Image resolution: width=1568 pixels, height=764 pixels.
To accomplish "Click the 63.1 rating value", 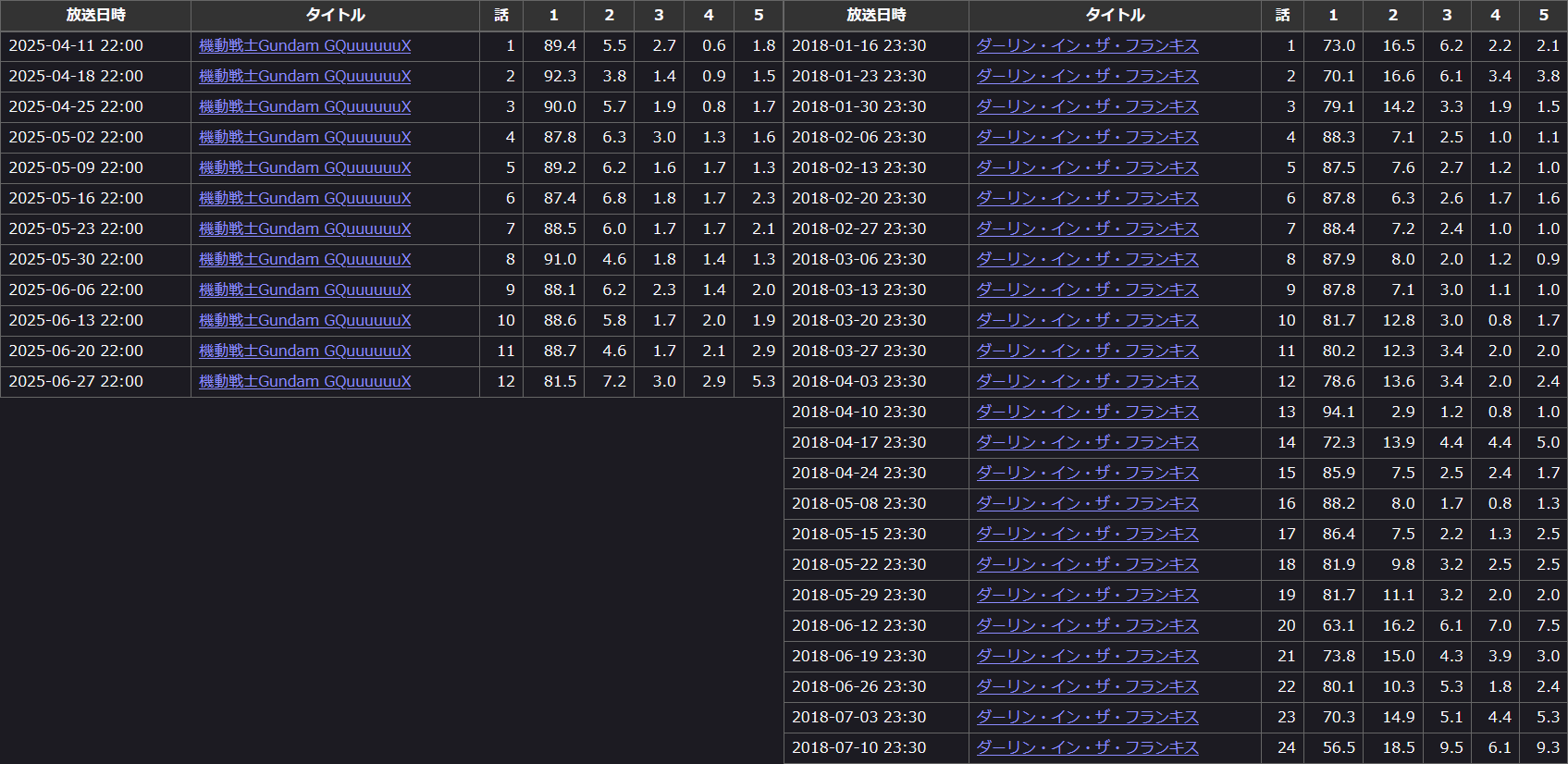I will click(x=1339, y=625).
